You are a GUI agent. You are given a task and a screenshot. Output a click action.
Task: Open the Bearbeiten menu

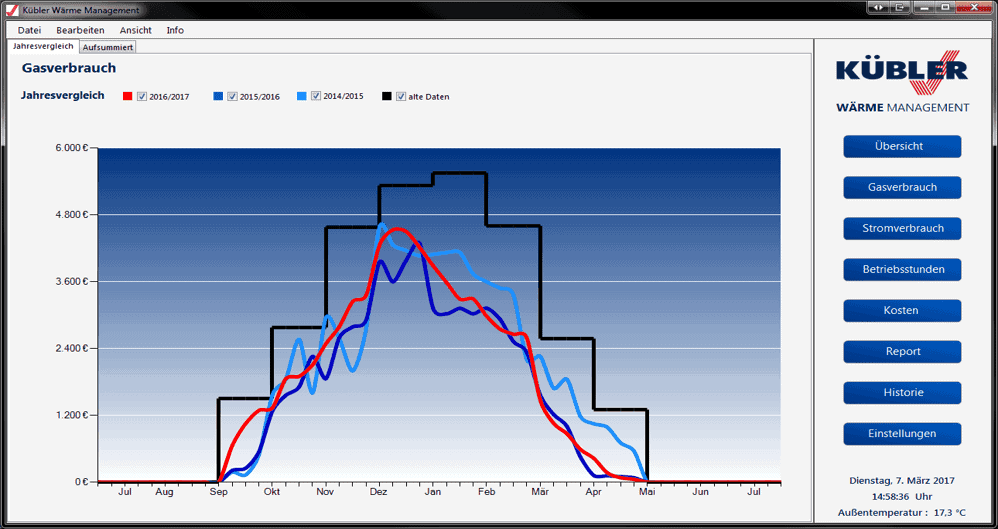pos(80,30)
